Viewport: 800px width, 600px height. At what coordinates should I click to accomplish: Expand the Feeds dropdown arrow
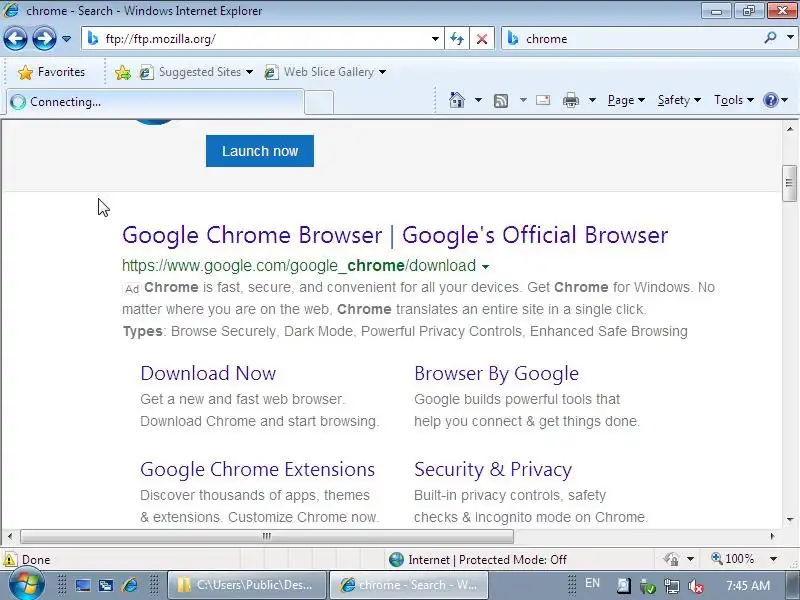(523, 100)
